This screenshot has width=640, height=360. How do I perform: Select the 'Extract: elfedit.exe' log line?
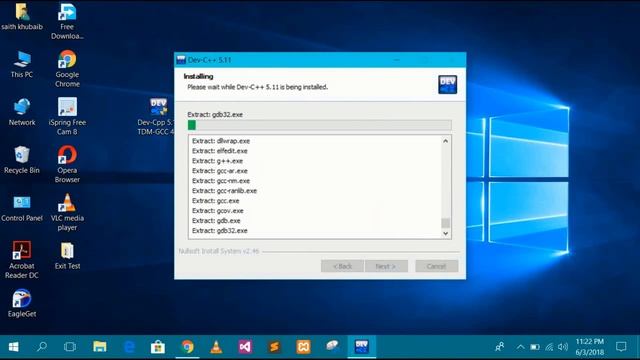tap(220, 151)
